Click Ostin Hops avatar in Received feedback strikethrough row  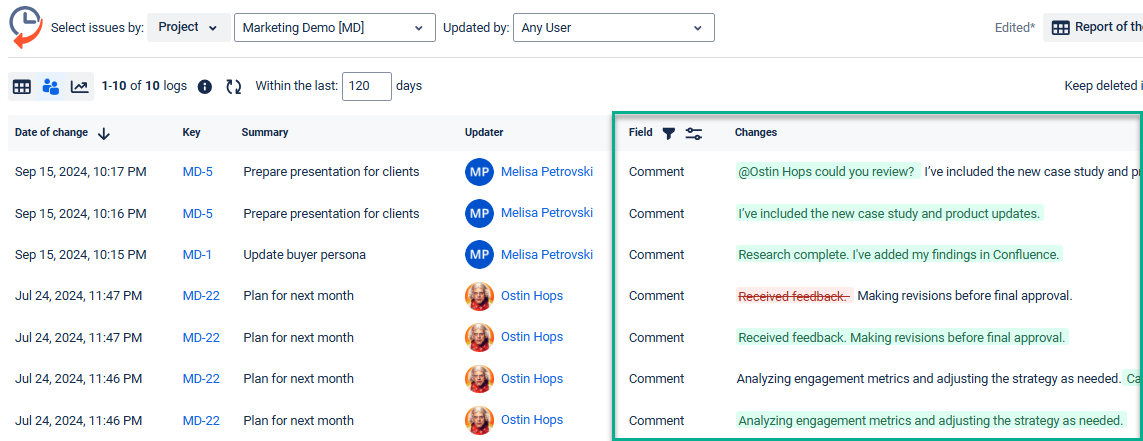[479, 296]
